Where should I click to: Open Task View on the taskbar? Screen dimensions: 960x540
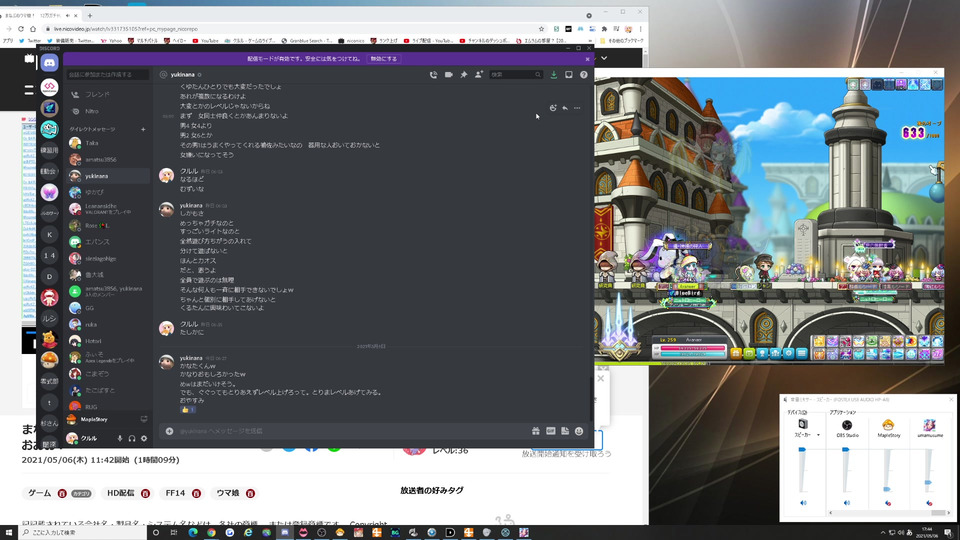174,533
